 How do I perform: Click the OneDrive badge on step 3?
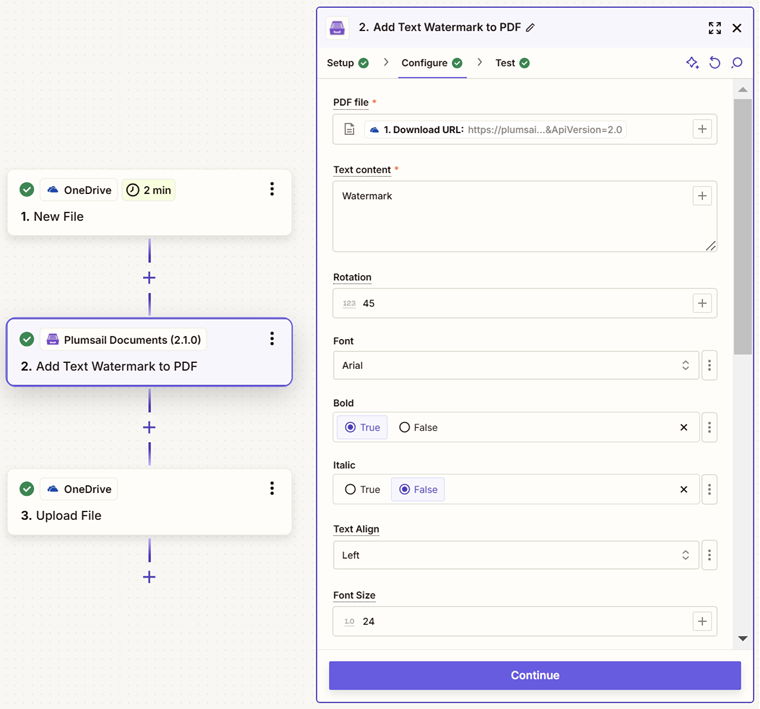[x=79, y=489]
